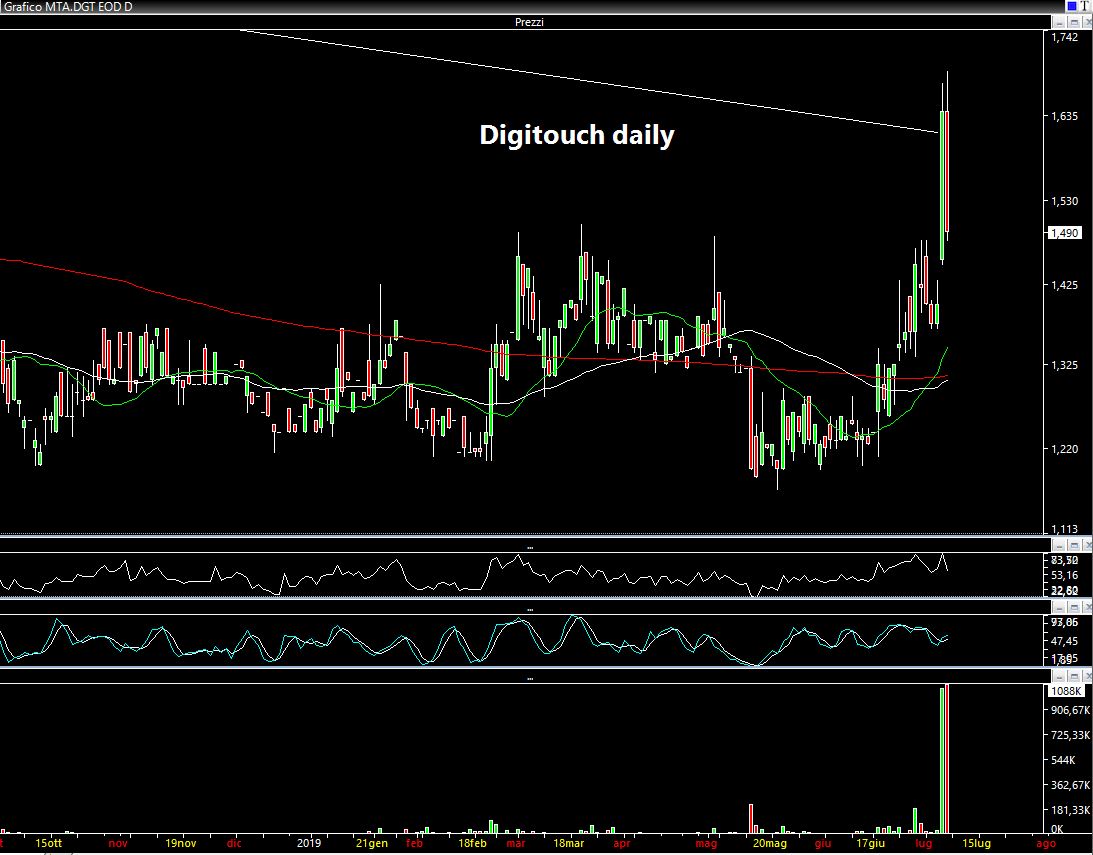Click the 362,67K volume axis label
The width and height of the screenshot is (1093, 855).
(1070, 785)
